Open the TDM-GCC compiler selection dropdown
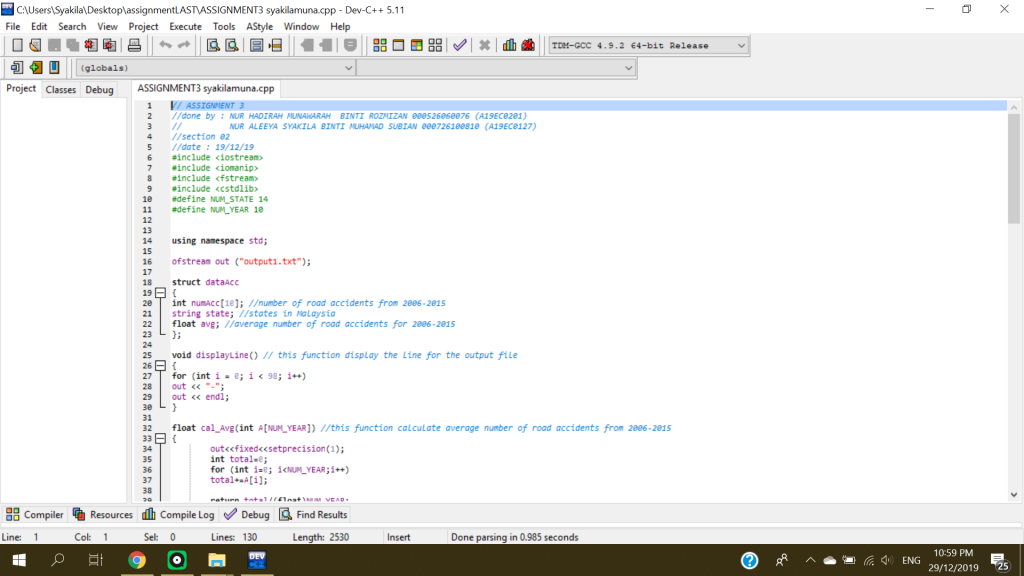 pos(740,45)
